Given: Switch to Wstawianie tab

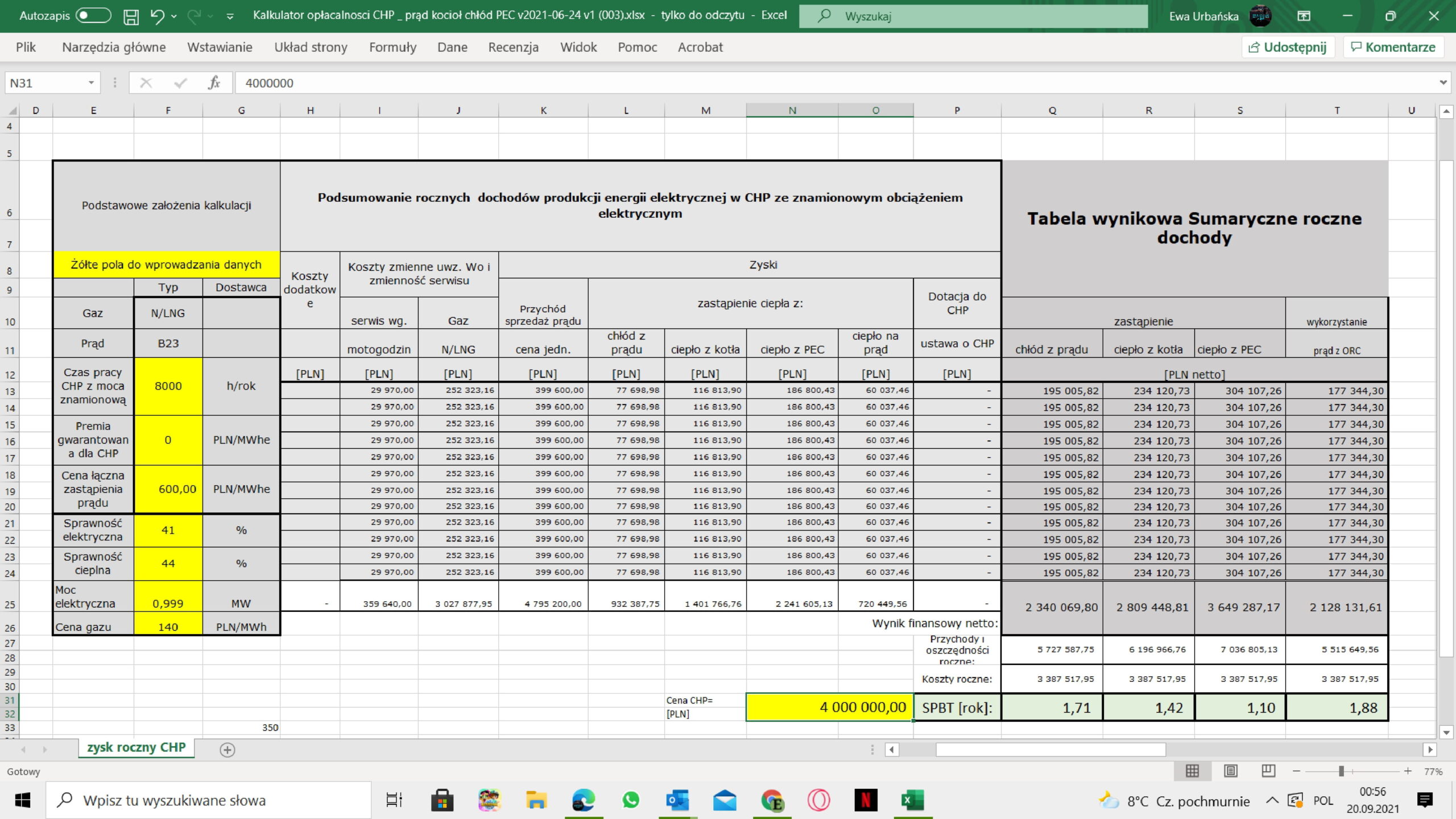Looking at the screenshot, I should pyautogui.click(x=220, y=47).
